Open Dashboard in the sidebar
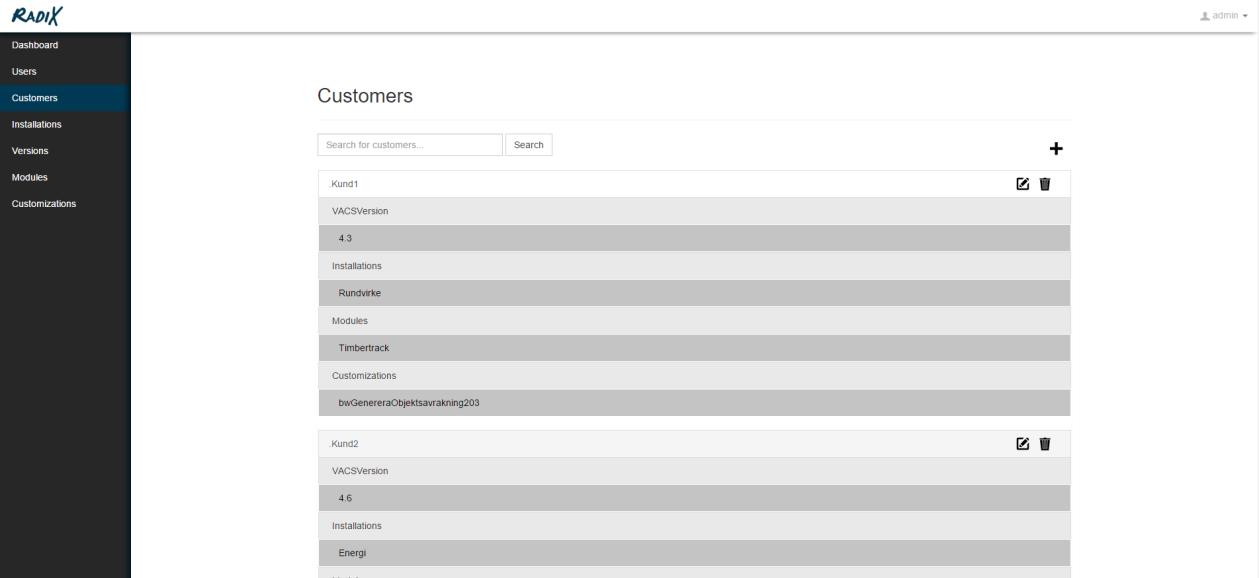This screenshot has width=1259, height=578. tap(65, 45)
